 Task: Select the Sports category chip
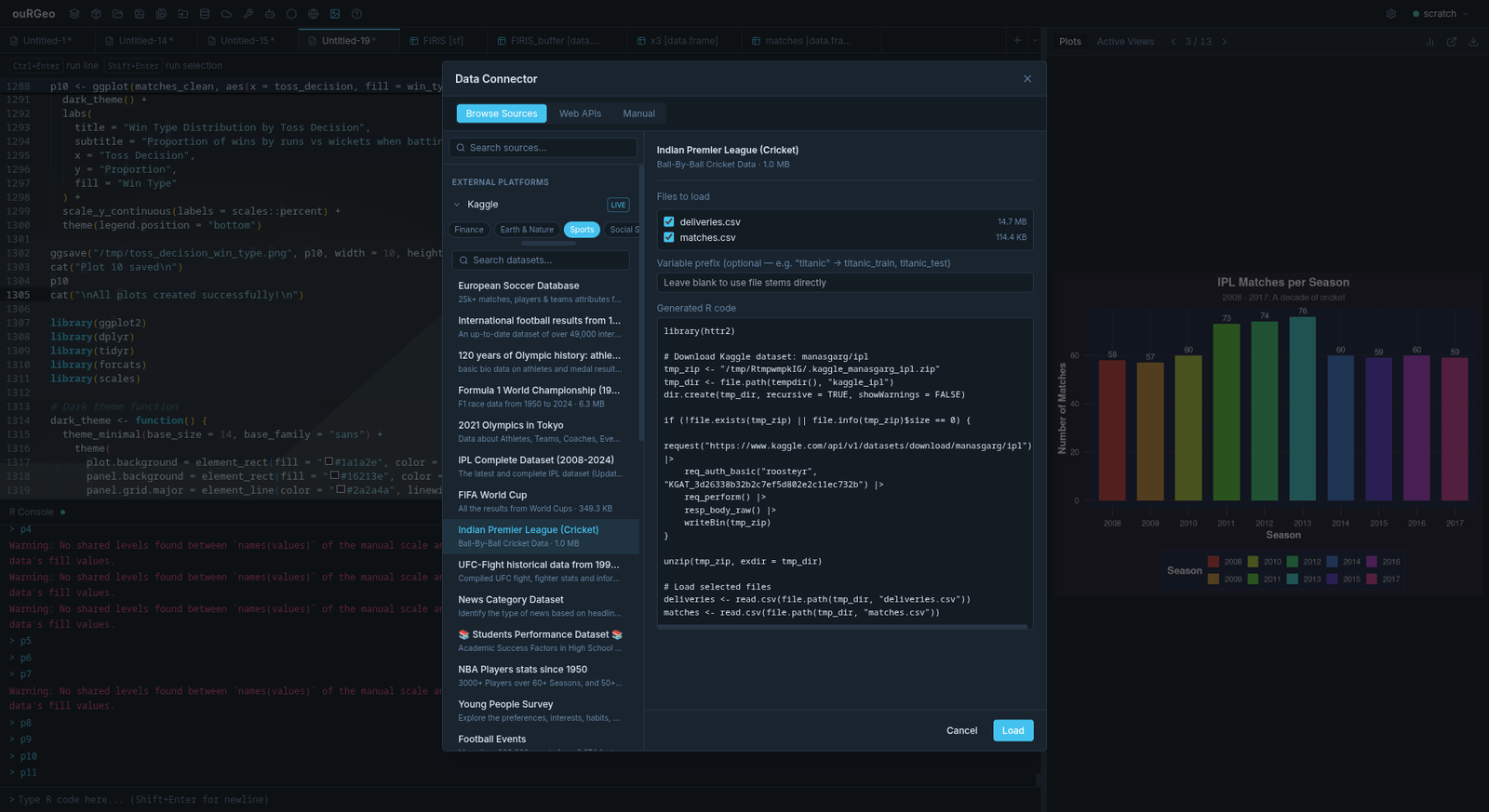click(582, 230)
